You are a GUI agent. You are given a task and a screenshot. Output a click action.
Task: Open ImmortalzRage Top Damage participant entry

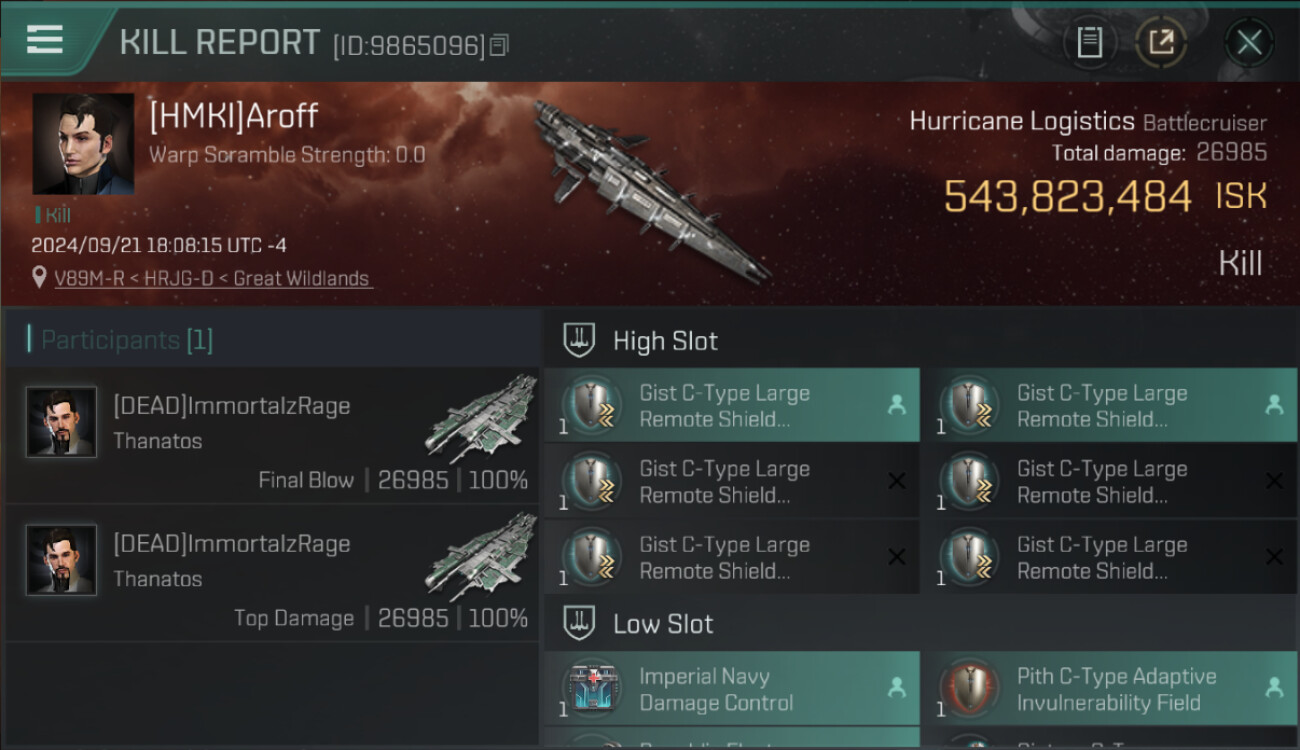tap(273, 574)
